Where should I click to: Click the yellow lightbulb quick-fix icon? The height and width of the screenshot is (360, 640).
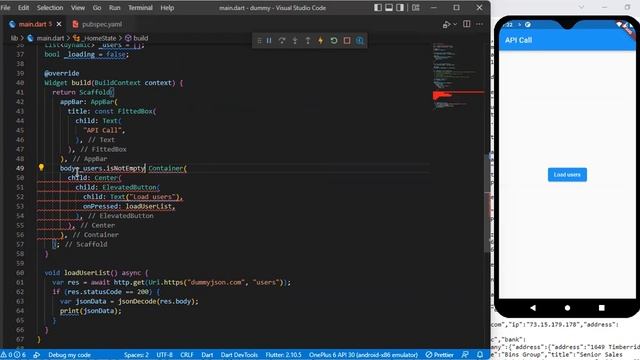(x=41, y=167)
